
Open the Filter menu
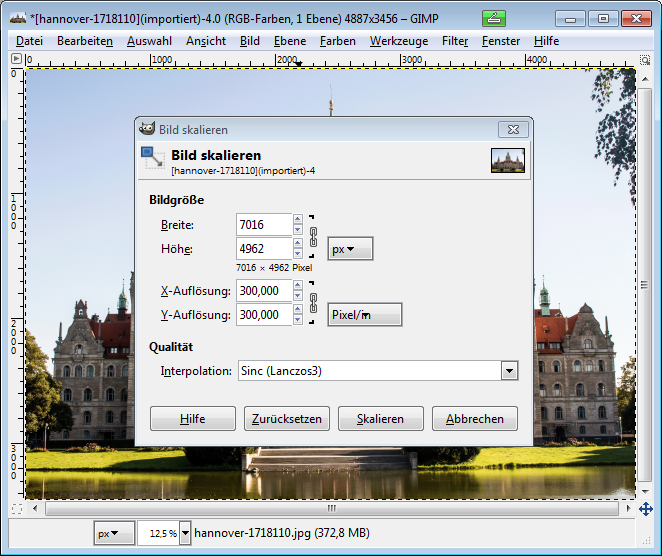pyautogui.click(x=455, y=41)
